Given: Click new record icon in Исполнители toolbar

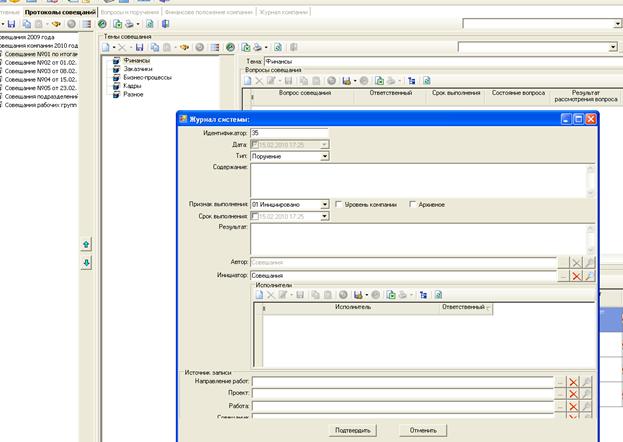Looking at the screenshot, I should [x=259, y=295].
